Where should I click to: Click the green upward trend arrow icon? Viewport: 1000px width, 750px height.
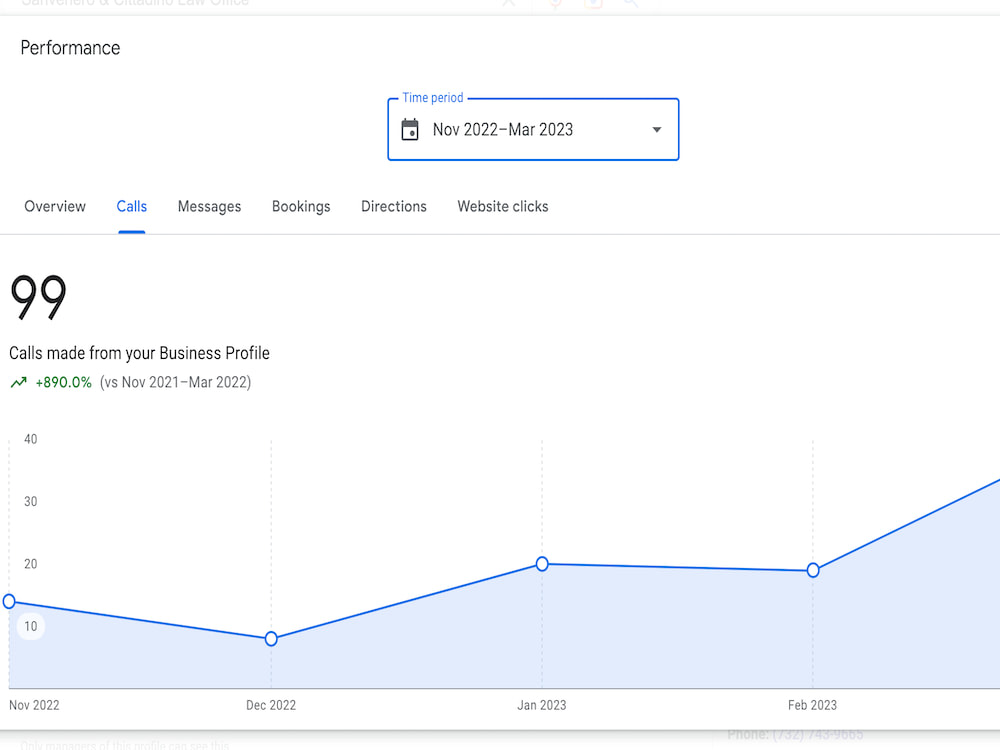[x=18, y=383]
